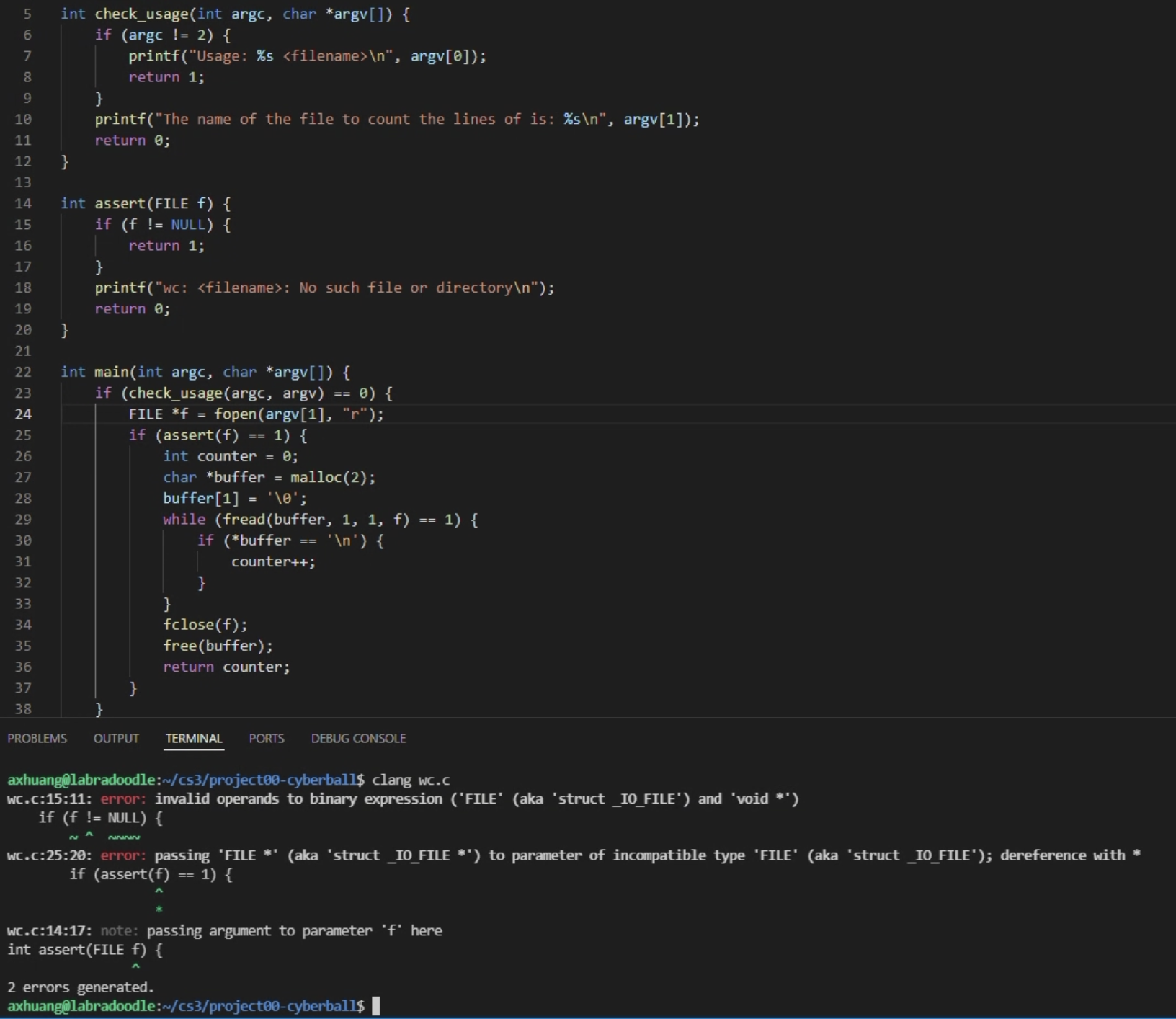Open the wc.c:25:20 error location link
The width and height of the screenshot is (1176, 1019).
click(x=49, y=855)
